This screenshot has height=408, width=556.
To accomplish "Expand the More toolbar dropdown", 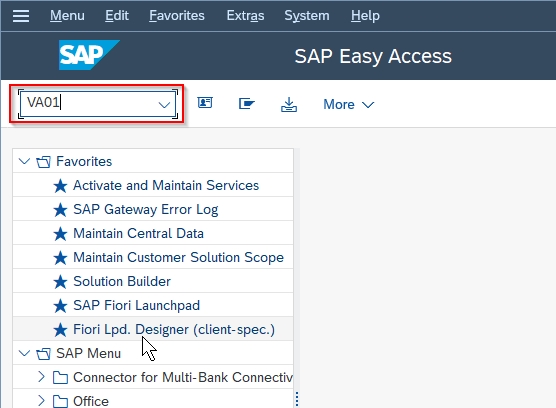I will point(349,105).
